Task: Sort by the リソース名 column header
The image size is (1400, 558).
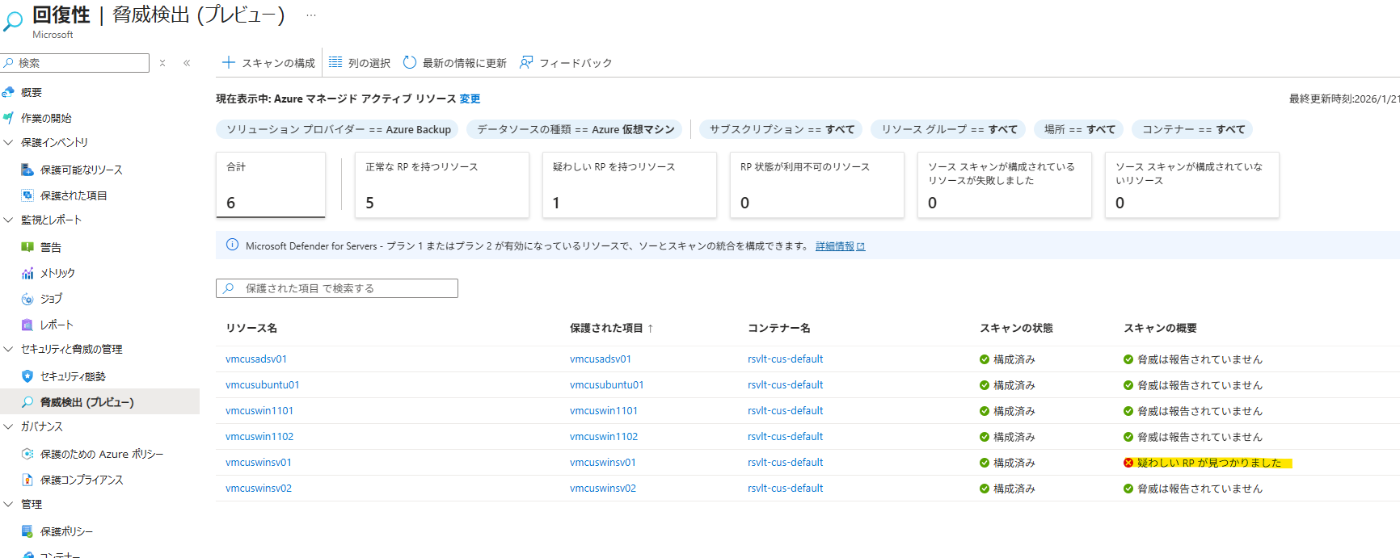Action: point(251,328)
